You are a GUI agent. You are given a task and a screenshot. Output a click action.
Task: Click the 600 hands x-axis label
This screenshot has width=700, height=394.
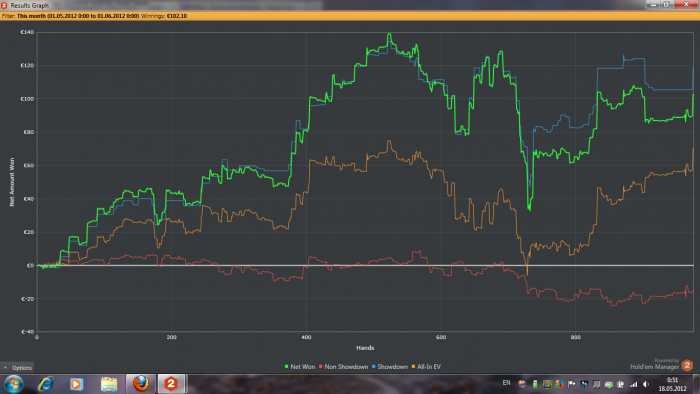click(x=441, y=337)
